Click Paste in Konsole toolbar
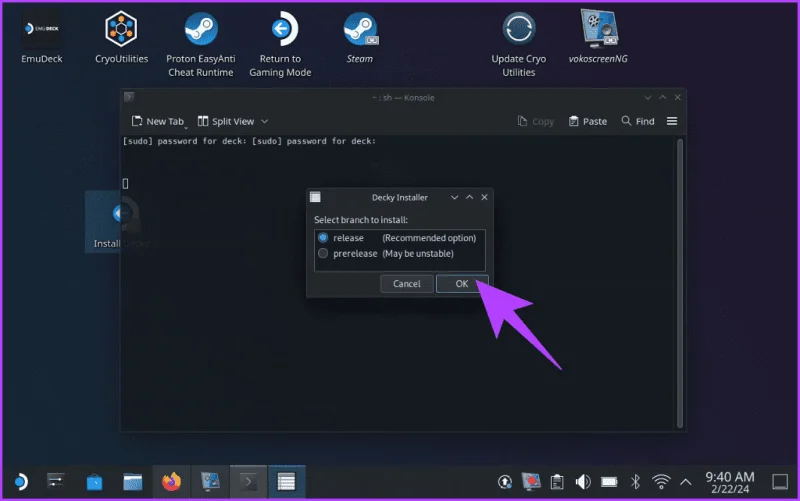The image size is (800, 501). [588, 121]
